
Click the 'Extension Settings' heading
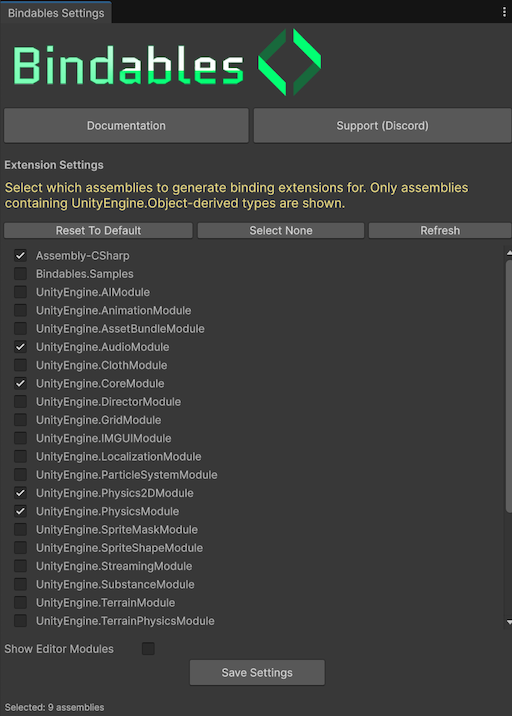[x=54, y=165]
